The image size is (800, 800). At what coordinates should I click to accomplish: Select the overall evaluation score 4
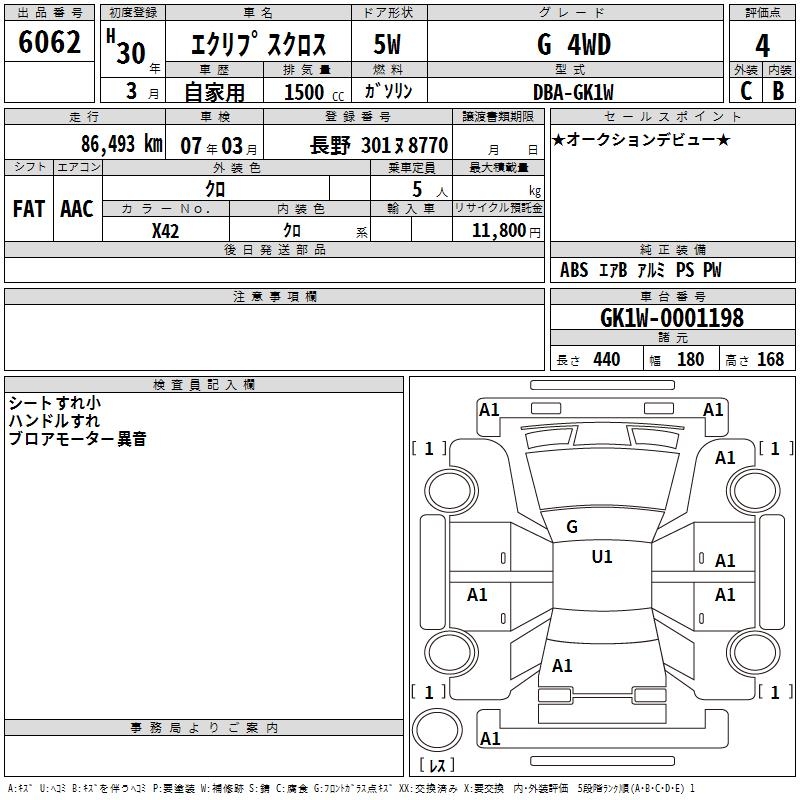(x=762, y=45)
